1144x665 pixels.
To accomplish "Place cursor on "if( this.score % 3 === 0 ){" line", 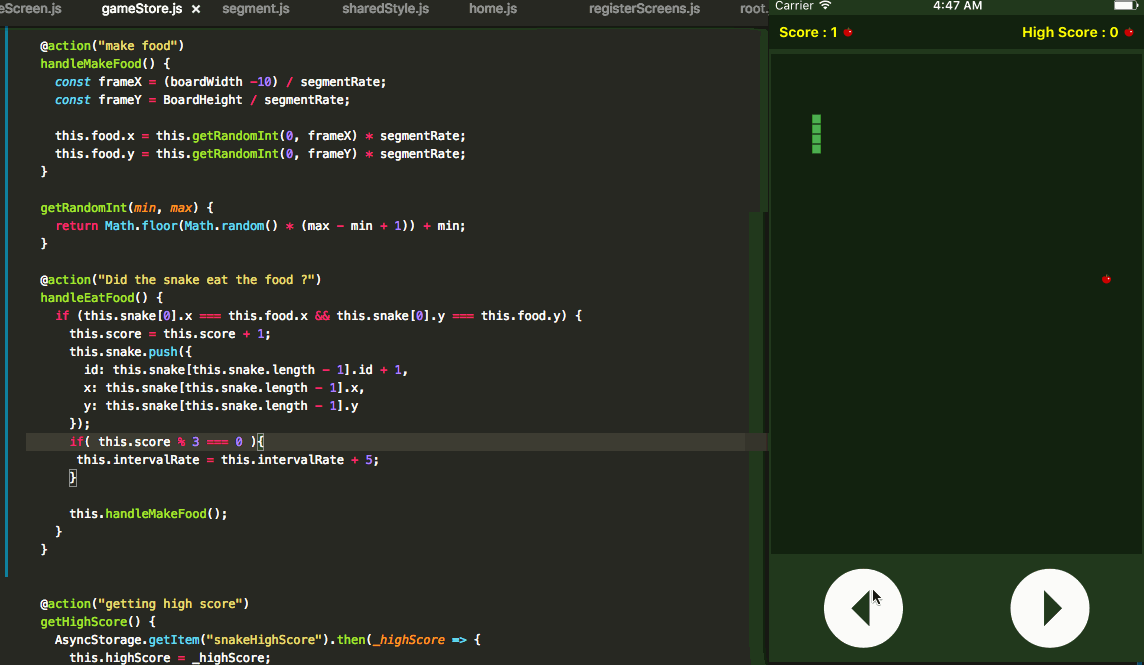I will click(167, 442).
